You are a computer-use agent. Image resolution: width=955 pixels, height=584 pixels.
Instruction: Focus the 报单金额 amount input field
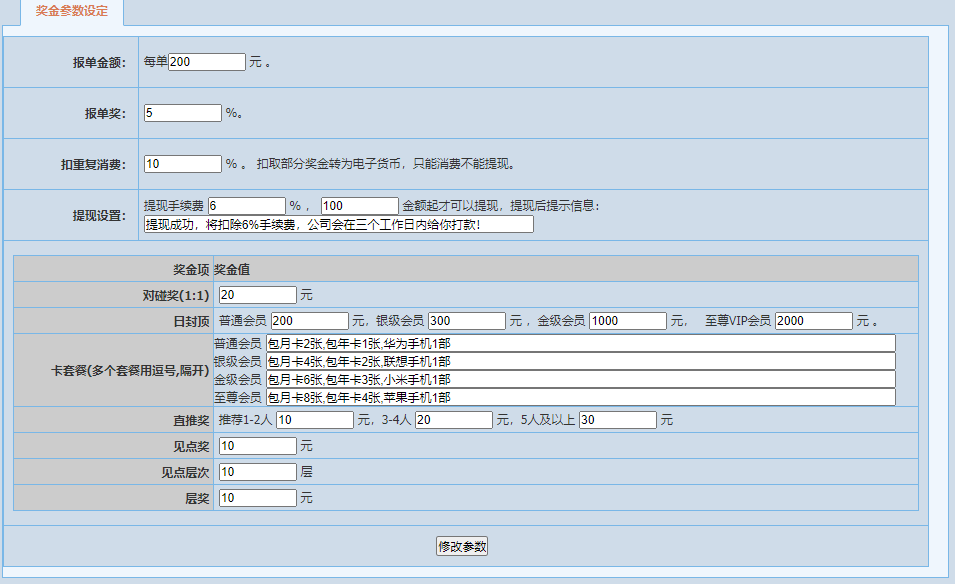pyautogui.click(x=207, y=62)
